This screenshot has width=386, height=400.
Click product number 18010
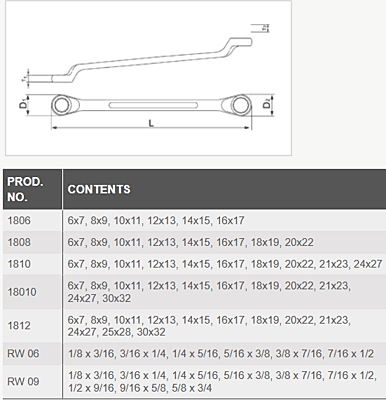click(22, 292)
